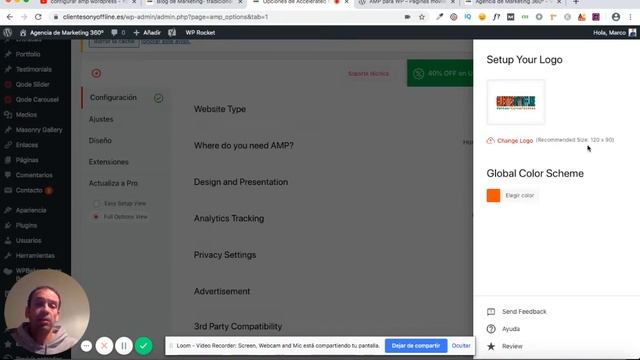The width and height of the screenshot is (640, 360).
Task: Click Send Feedback in side panel
Action: (x=517, y=312)
